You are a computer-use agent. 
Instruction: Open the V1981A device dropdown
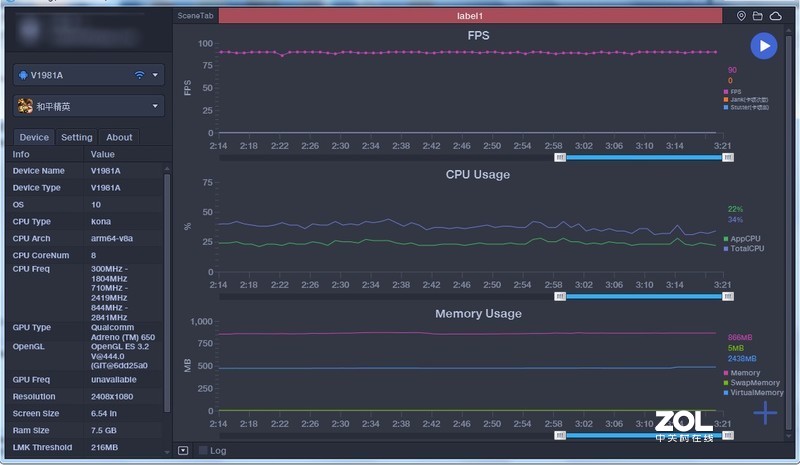point(156,75)
